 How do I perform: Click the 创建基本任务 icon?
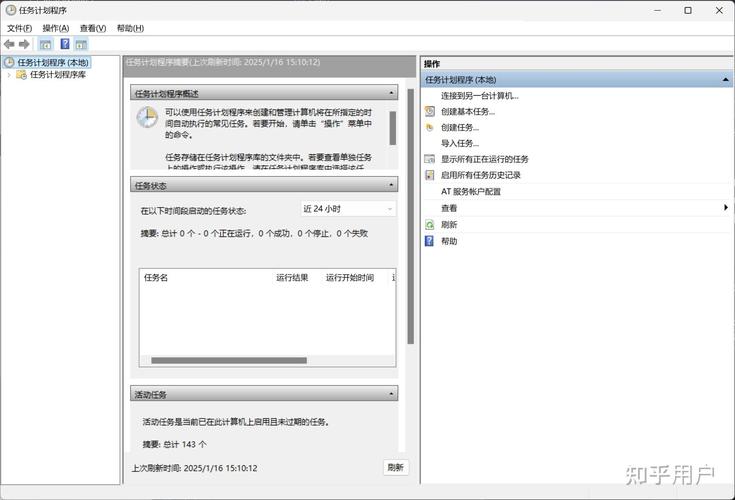tap(429, 112)
